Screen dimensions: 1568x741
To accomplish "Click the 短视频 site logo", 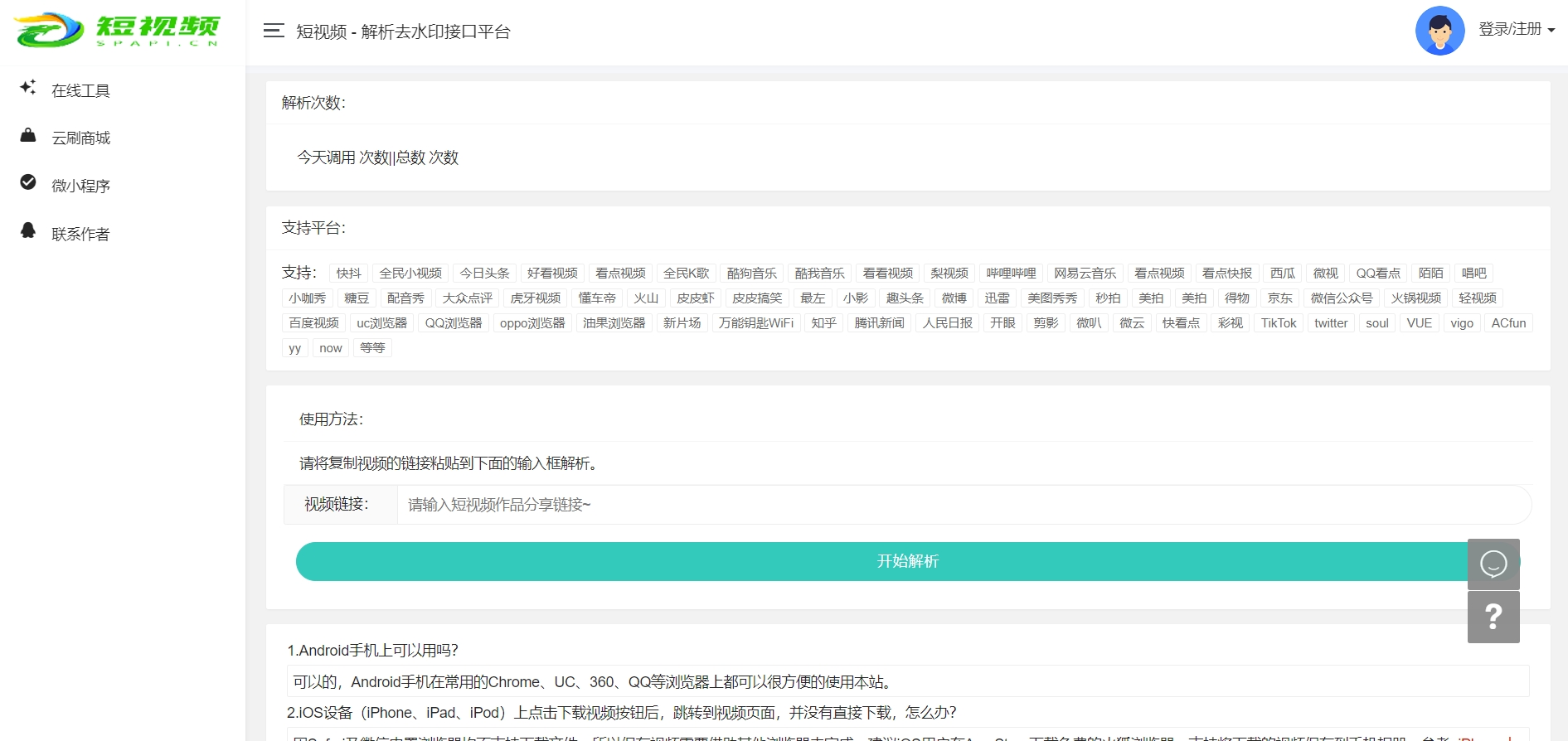I will click(x=117, y=31).
